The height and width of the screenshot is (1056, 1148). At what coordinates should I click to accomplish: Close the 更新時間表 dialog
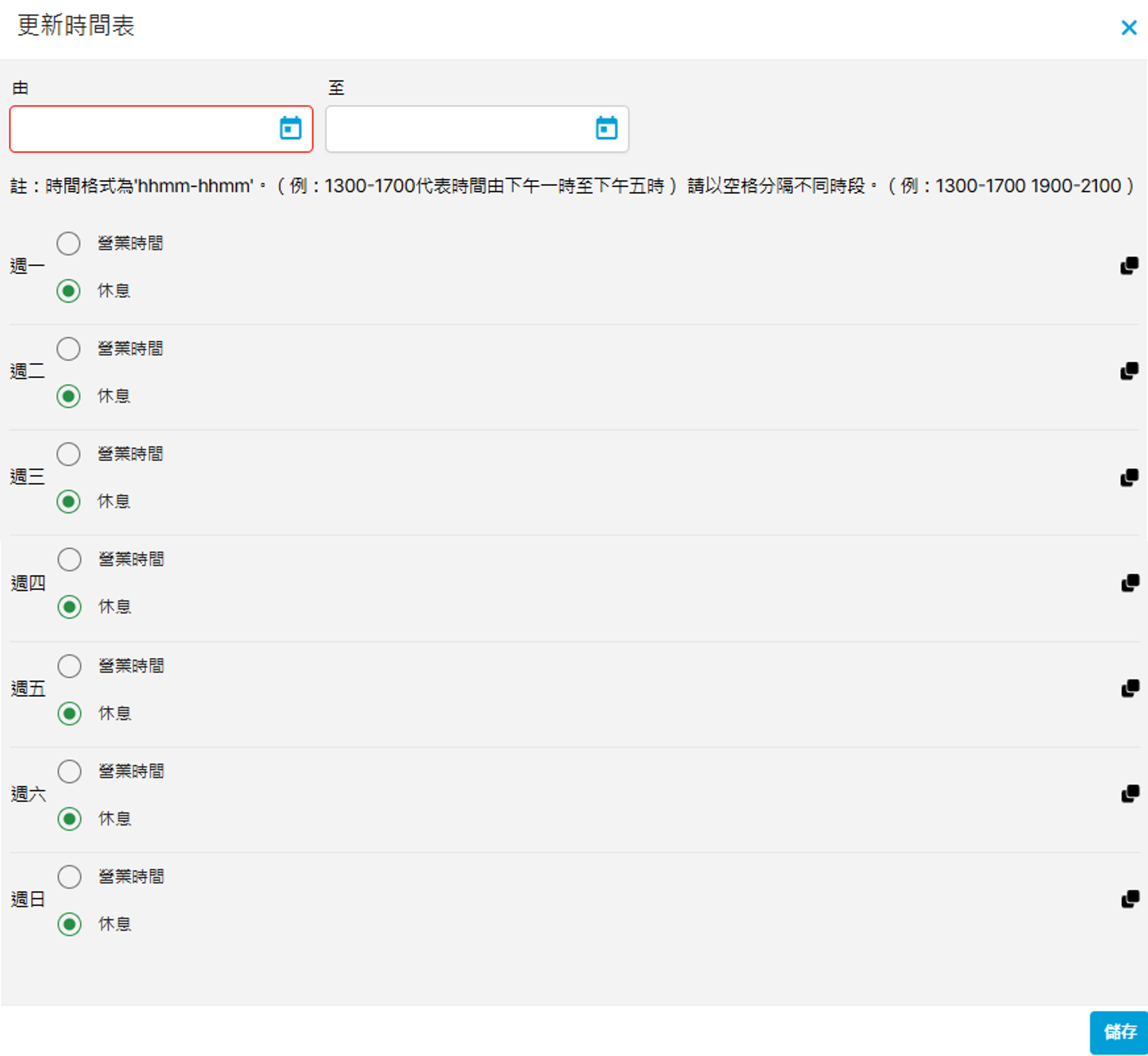point(1129,28)
